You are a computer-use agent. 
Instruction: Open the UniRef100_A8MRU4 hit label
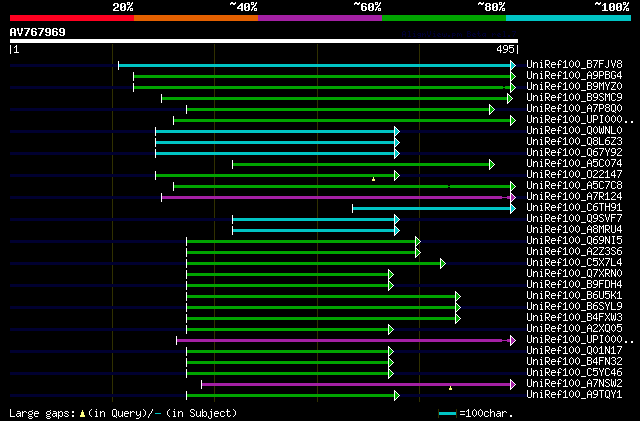click(x=574, y=229)
